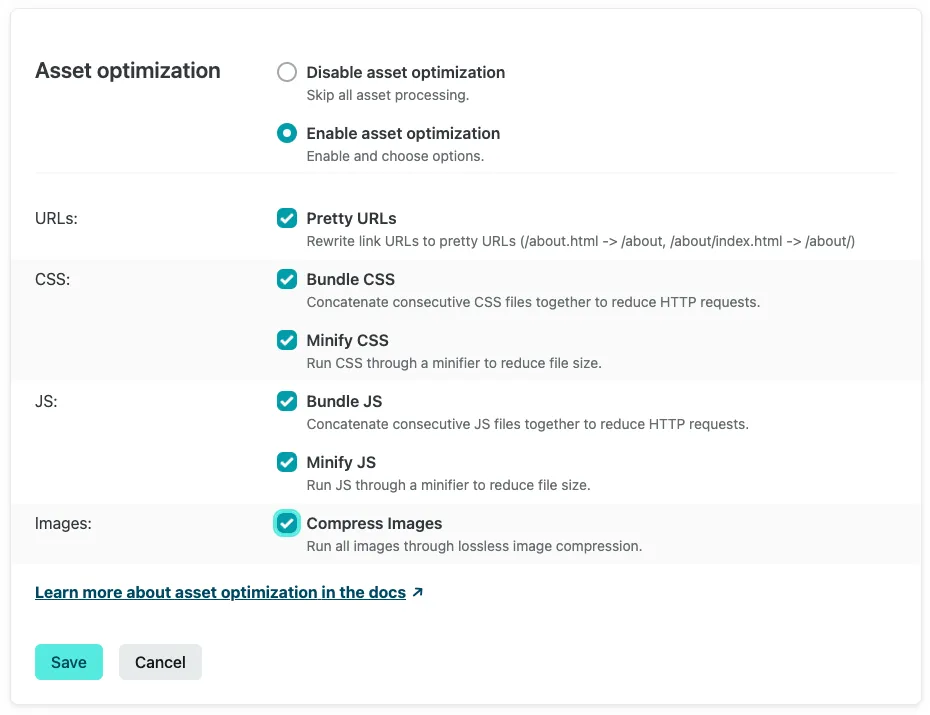Click the 'Skip all asset processing.' description
Viewport: 930px width, 715px height.
pos(388,95)
